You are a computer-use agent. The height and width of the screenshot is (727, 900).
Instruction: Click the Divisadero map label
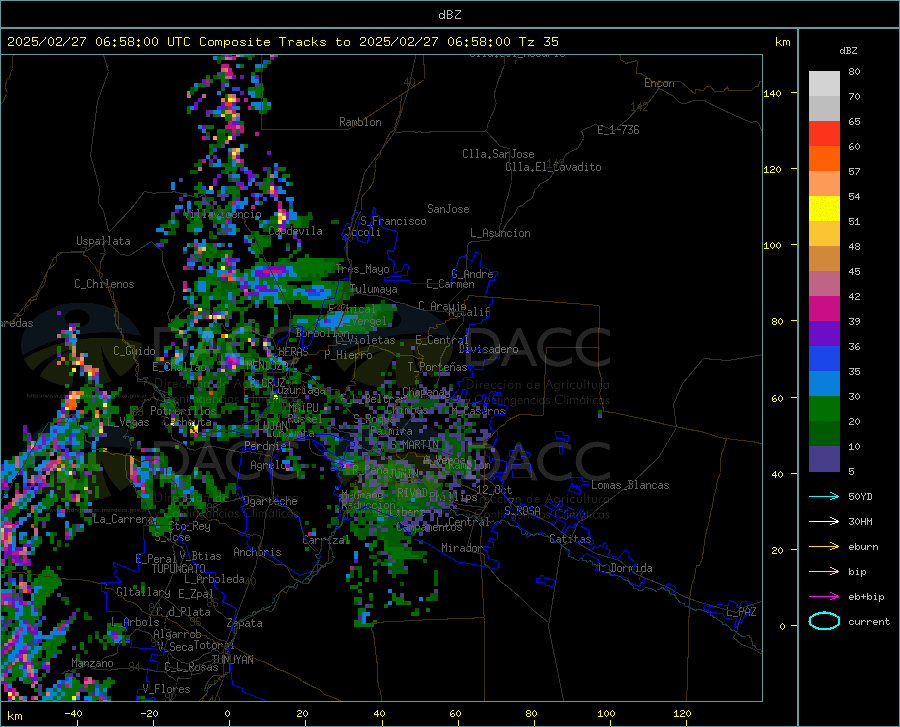click(488, 349)
